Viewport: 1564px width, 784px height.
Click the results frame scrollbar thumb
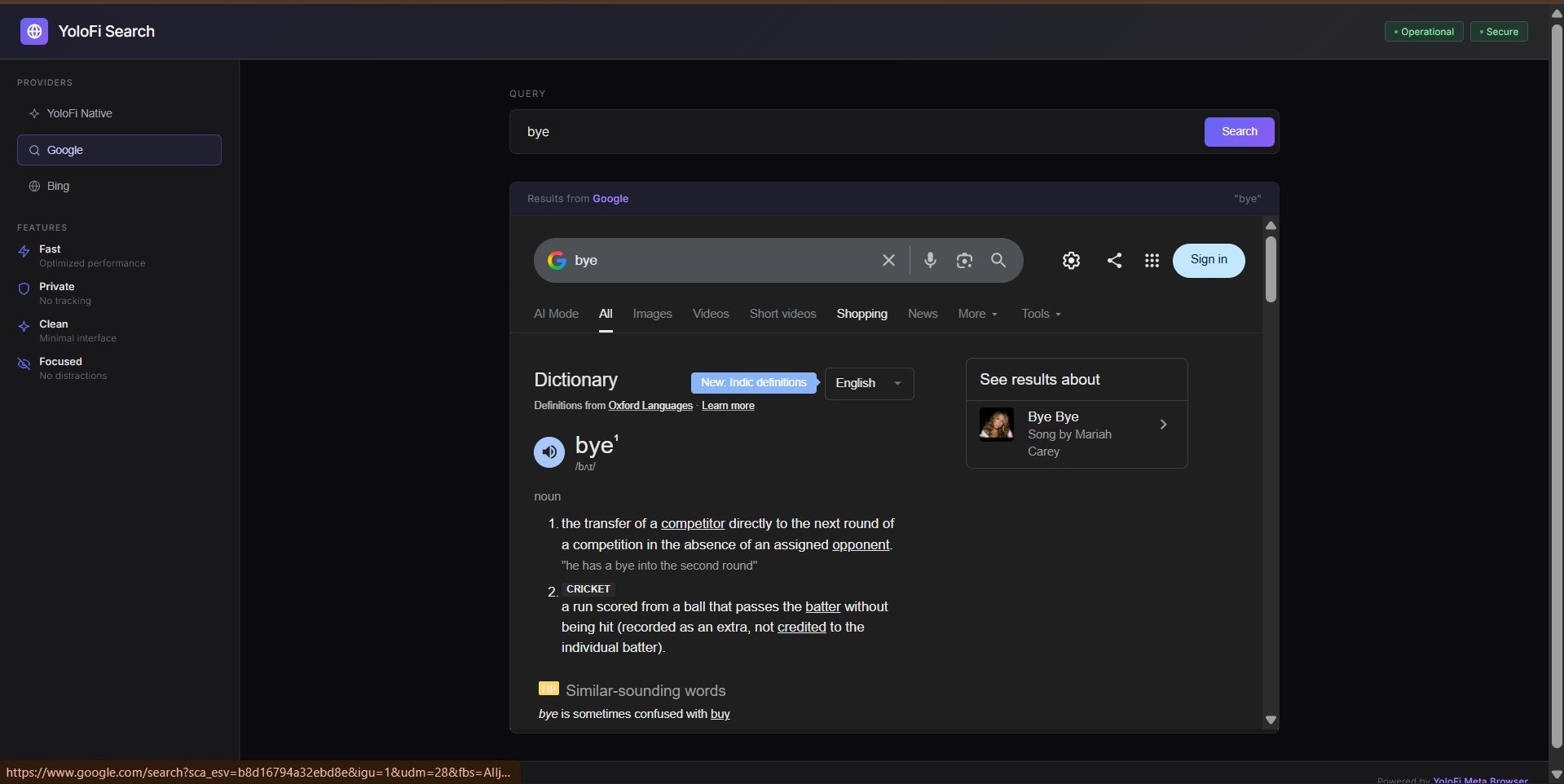[x=1271, y=270]
